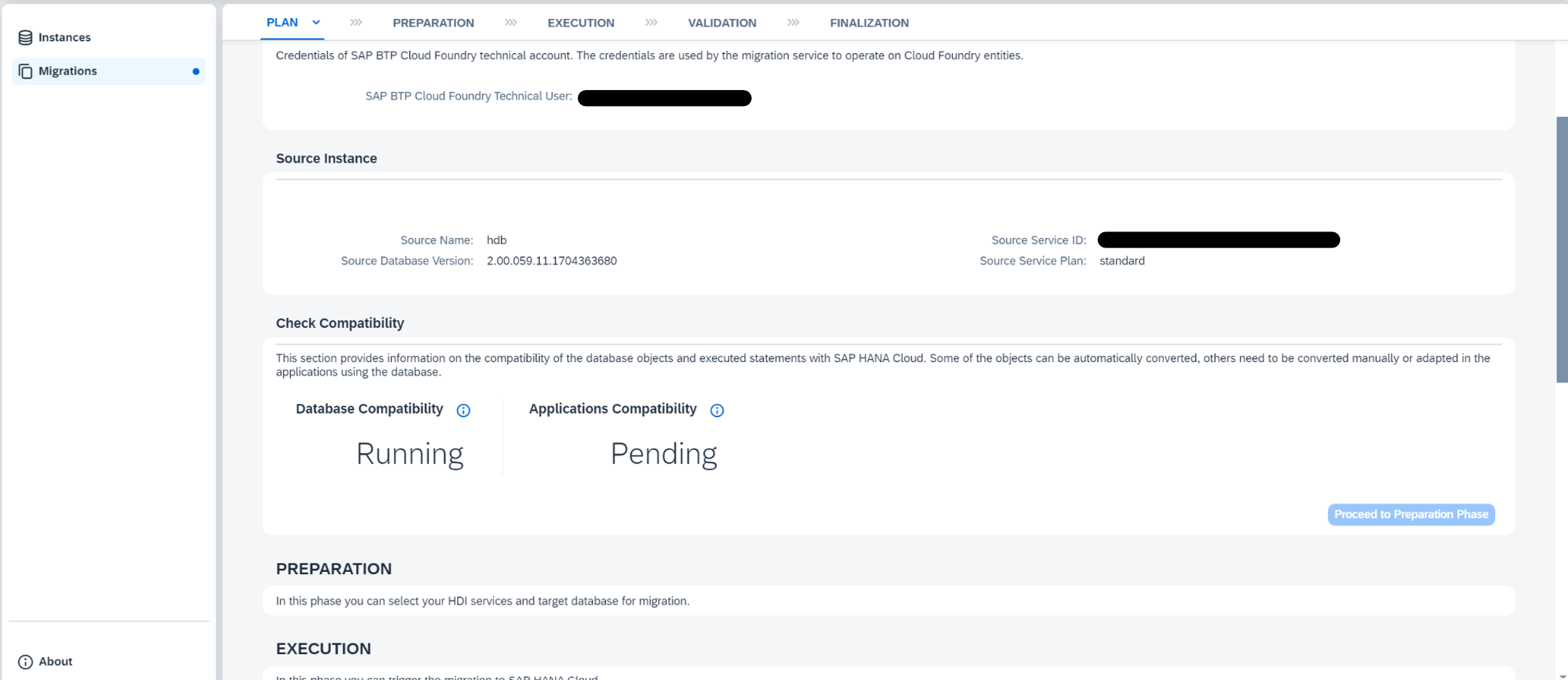Click the 'Applications Compatibility' title text

pyautogui.click(x=612, y=409)
